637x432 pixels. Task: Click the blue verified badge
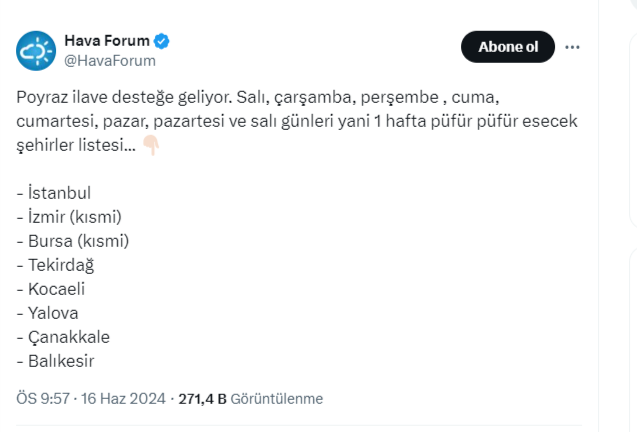[161, 41]
